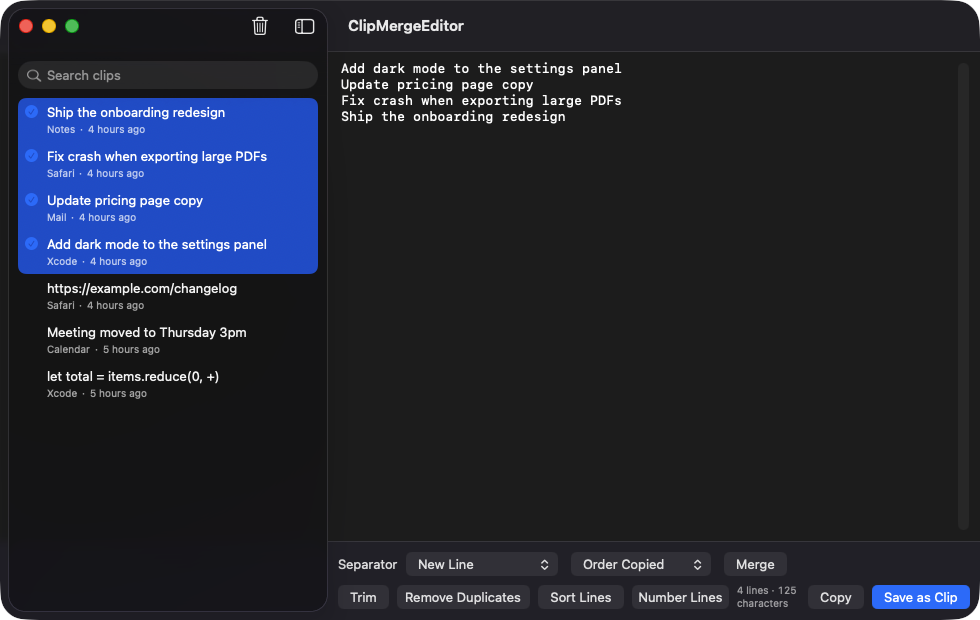Toggle the sidebar with the panel icon
The image size is (980, 620).
click(304, 26)
